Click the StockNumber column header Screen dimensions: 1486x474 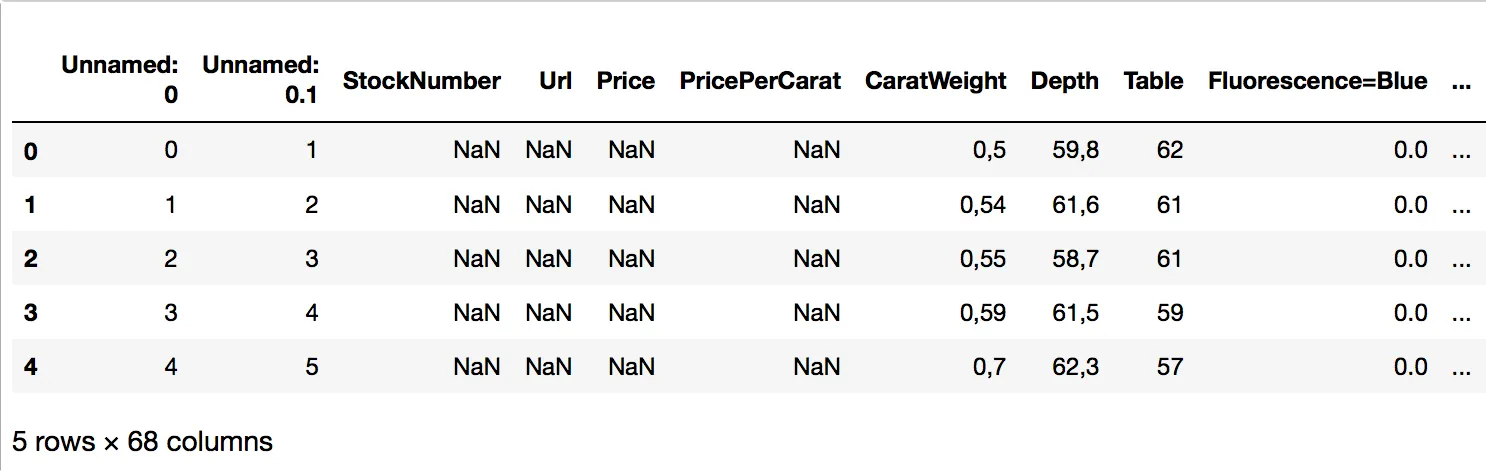(421, 81)
